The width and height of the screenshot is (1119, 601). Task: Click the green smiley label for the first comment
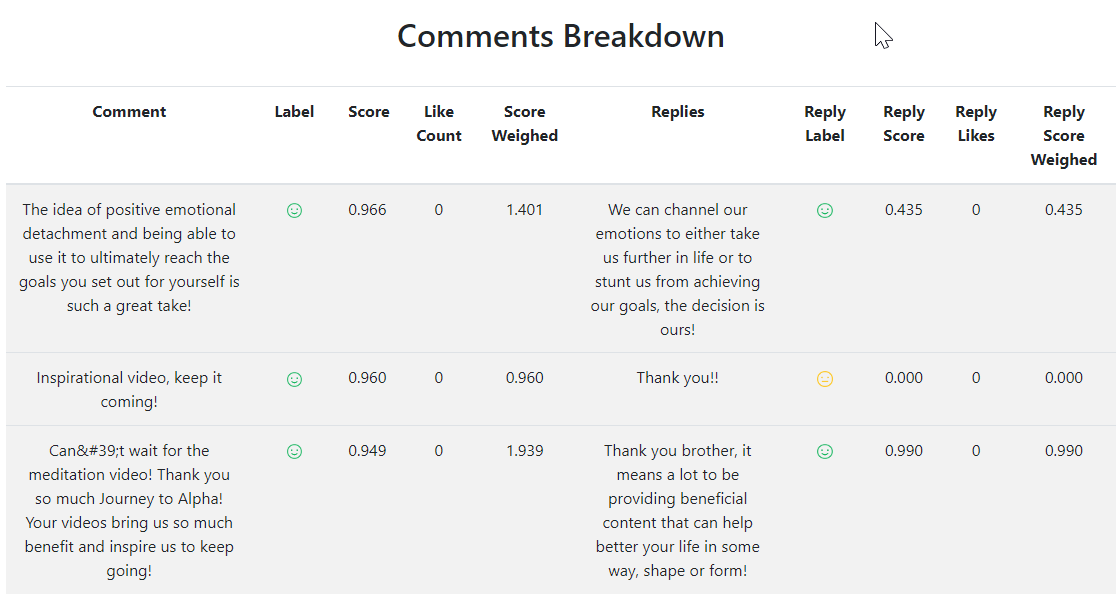(x=294, y=211)
